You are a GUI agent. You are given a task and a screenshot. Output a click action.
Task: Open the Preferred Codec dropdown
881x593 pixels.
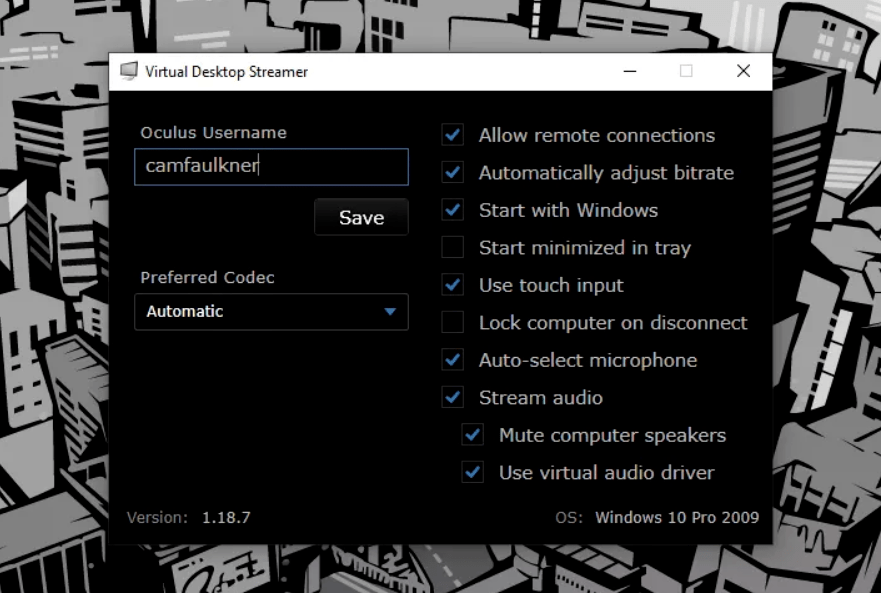pyautogui.click(x=270, y=312)
